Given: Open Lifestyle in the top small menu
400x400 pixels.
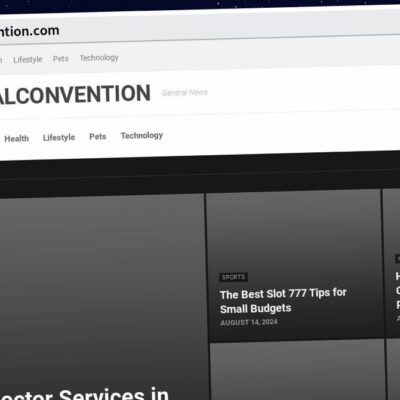Looking at the screenshot, I should pyautogui.click(x=28, y=60).
